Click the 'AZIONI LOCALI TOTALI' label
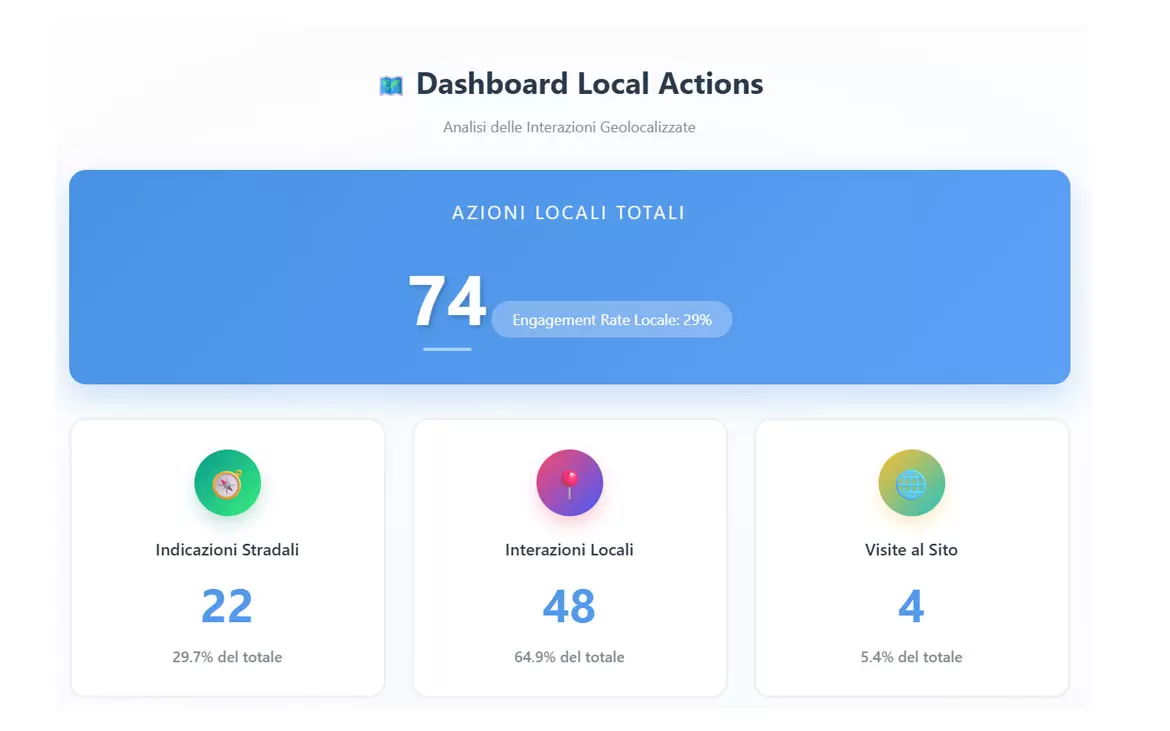Image resolution: width=1170 pixels, height=731 pixels. tap(568, 213)
